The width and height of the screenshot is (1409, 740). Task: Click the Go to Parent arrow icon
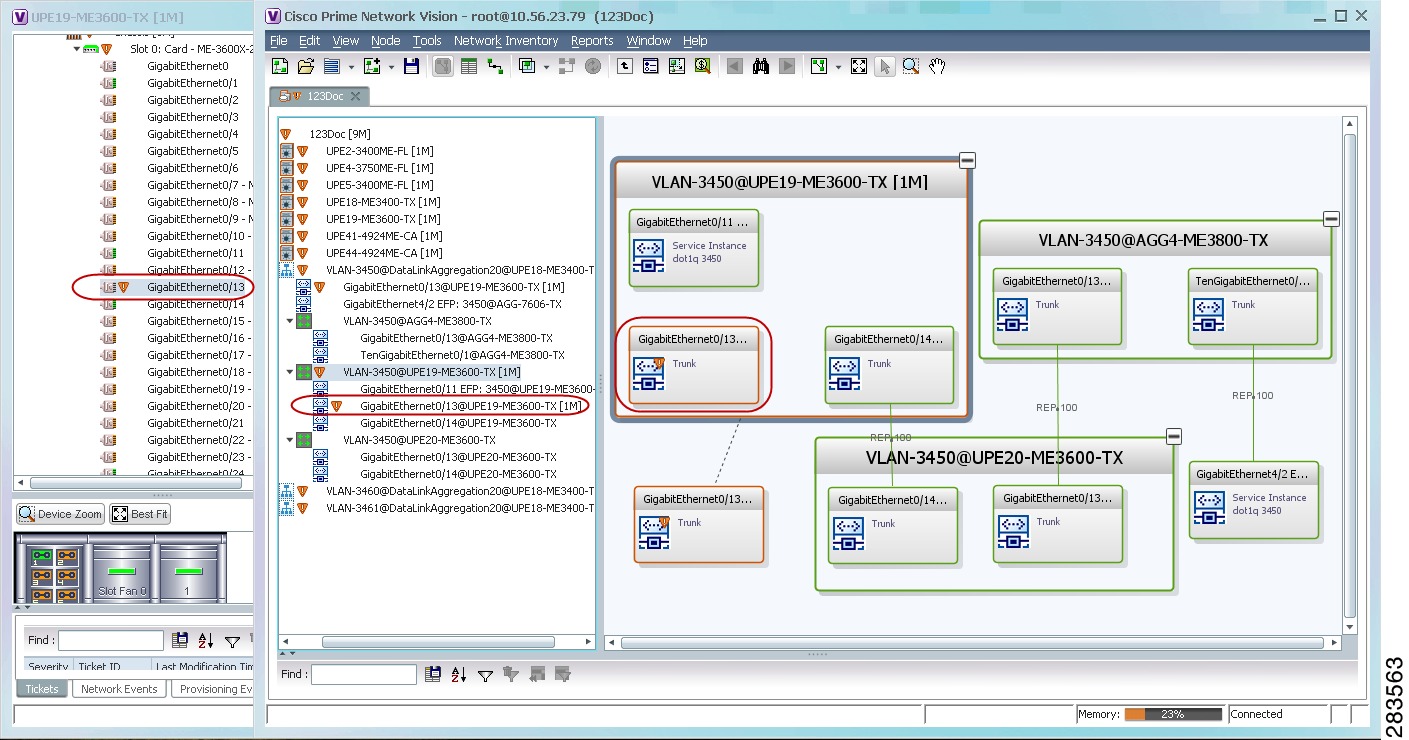click(x=625, y=66)
